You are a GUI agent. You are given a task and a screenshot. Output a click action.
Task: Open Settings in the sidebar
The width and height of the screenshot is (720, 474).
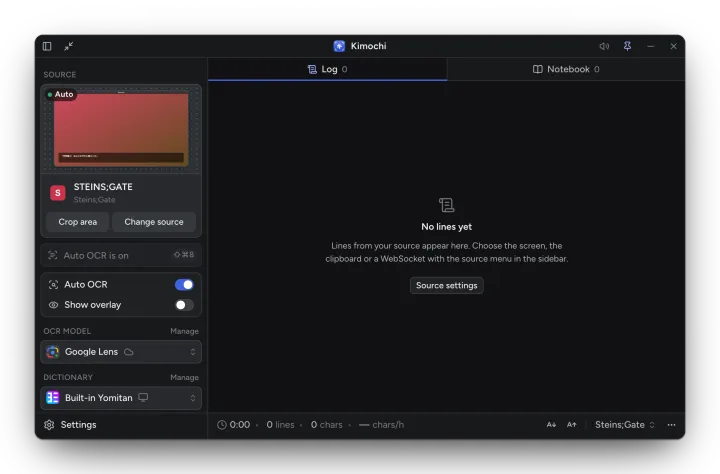pyautogui.click(x=70, y=425)
